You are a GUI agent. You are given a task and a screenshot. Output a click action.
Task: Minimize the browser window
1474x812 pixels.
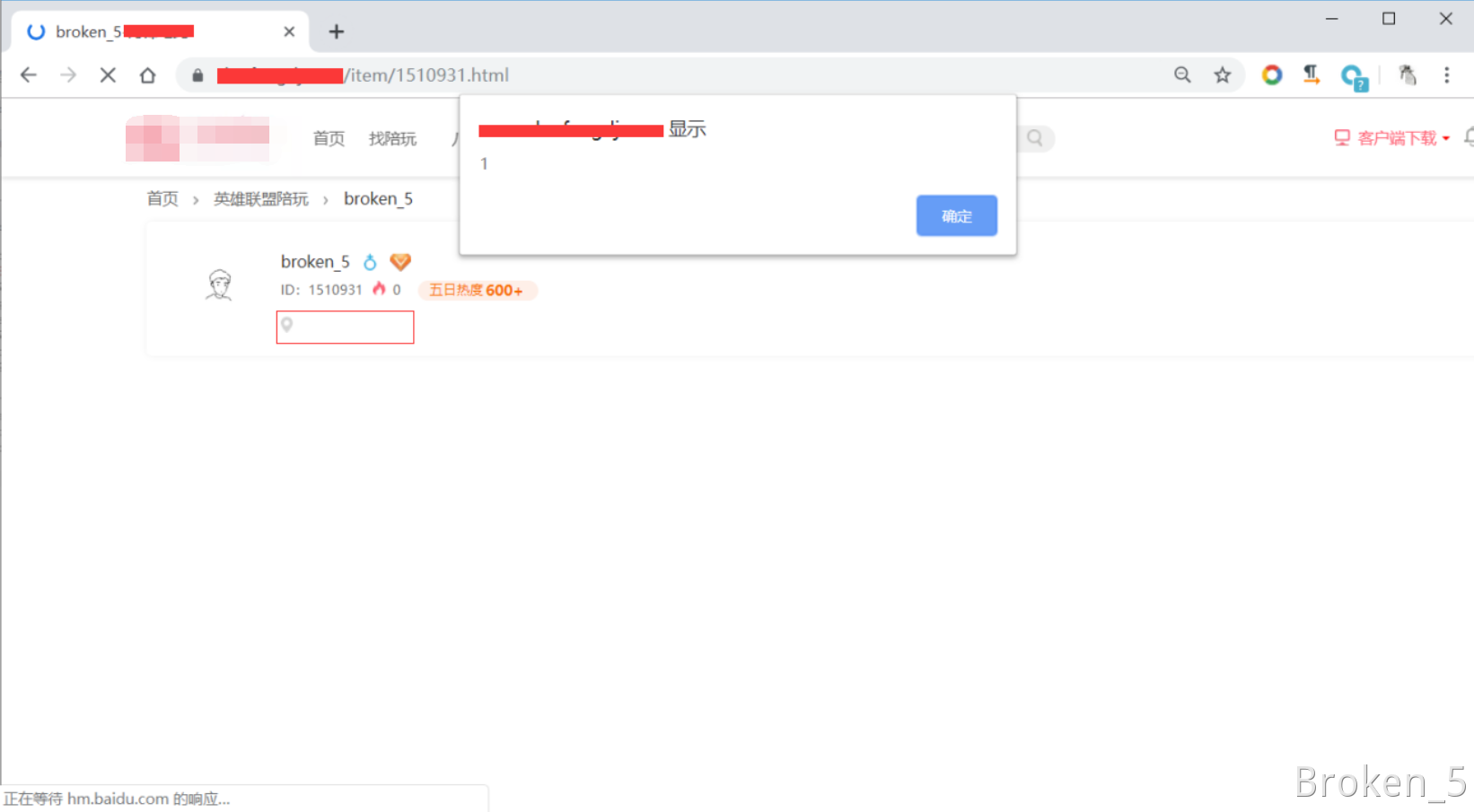tap(1332, 19)
